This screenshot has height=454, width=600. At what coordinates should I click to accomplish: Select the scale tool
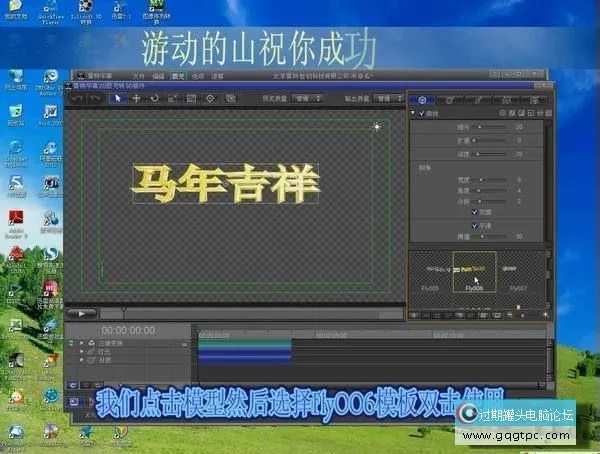point(173,98)
